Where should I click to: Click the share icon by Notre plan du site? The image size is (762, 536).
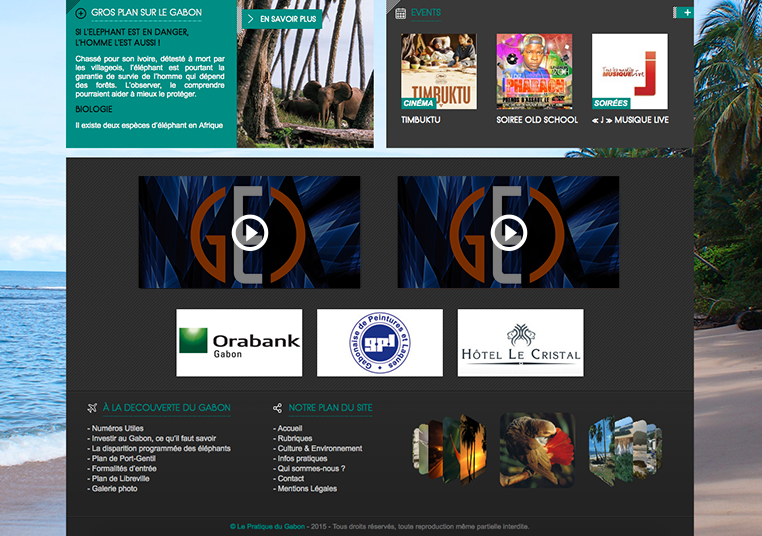(x=278, y=408)
